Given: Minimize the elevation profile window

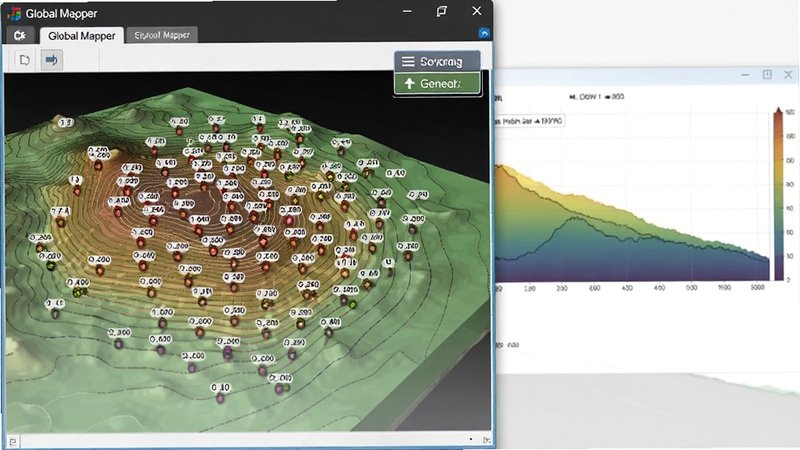Looking at the screenshot, I should tap(745, 75).
